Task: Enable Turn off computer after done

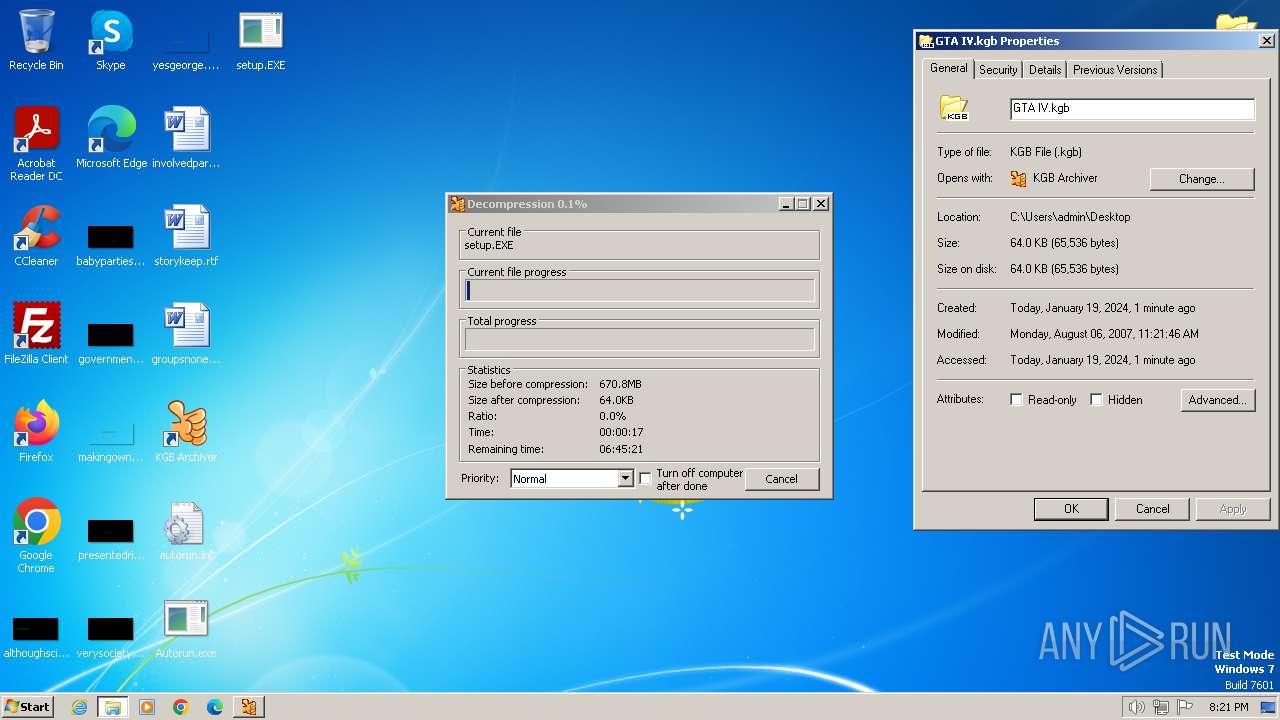Action: pos(645,479)
